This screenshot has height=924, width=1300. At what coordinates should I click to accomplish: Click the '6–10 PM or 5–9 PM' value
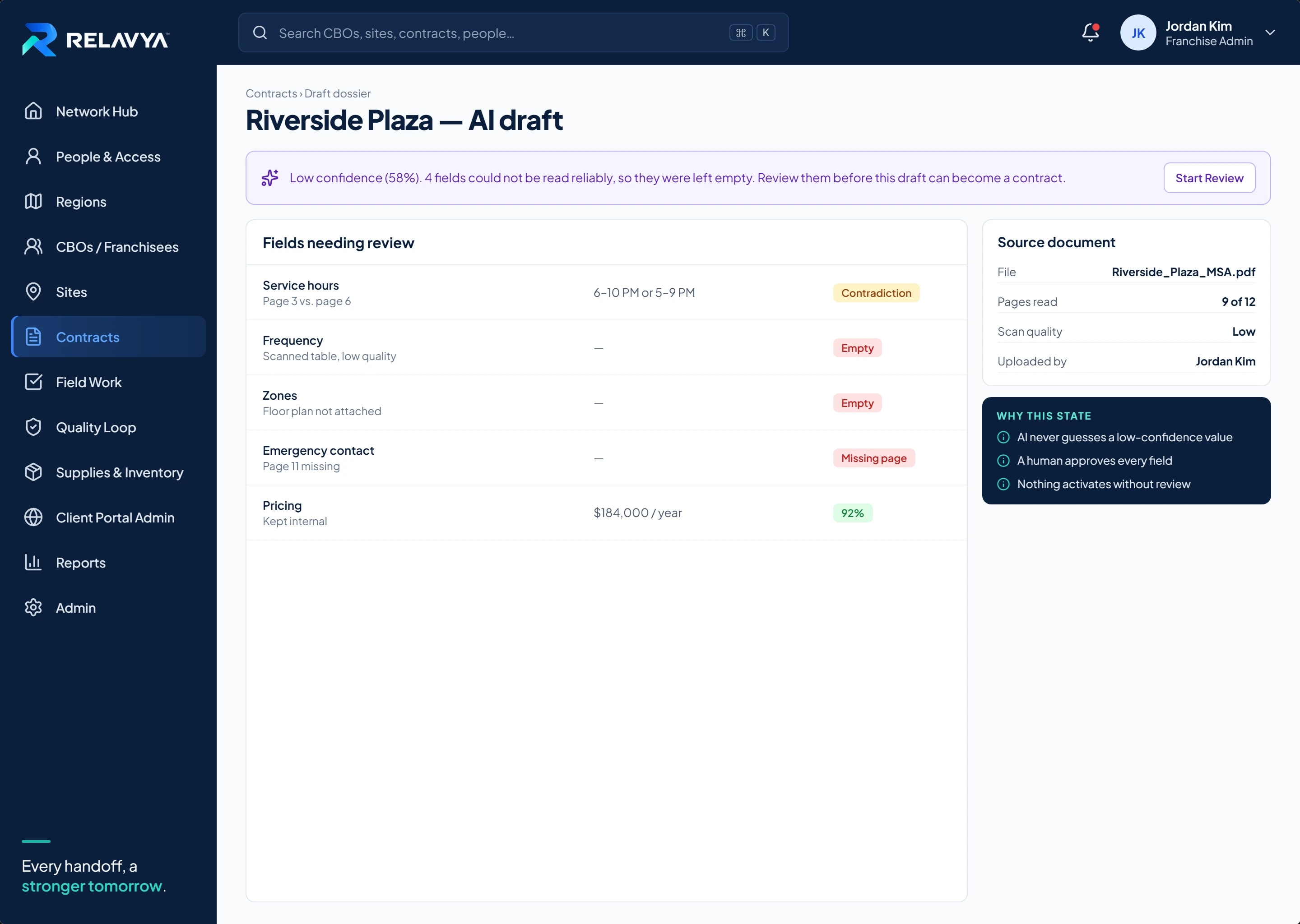[x=644, y=292]
